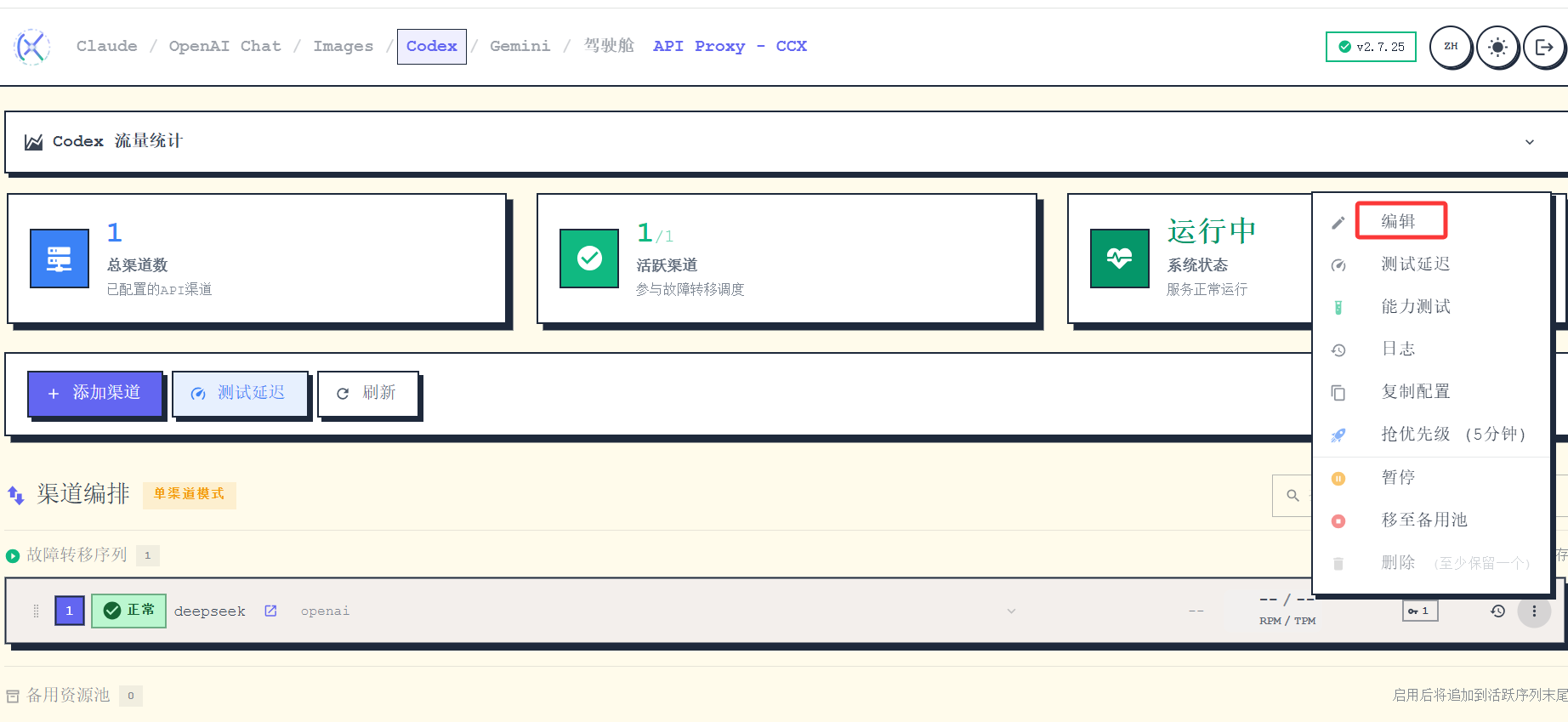The width and height of the screenshot is (1568, 722).
Task: Open the three-dot more menu for deepseek
Action: 1534,611
